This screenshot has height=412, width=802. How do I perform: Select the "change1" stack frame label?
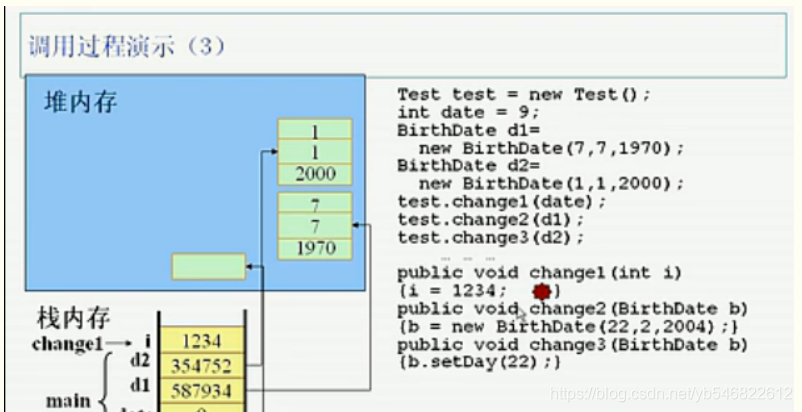pos(66,345)
